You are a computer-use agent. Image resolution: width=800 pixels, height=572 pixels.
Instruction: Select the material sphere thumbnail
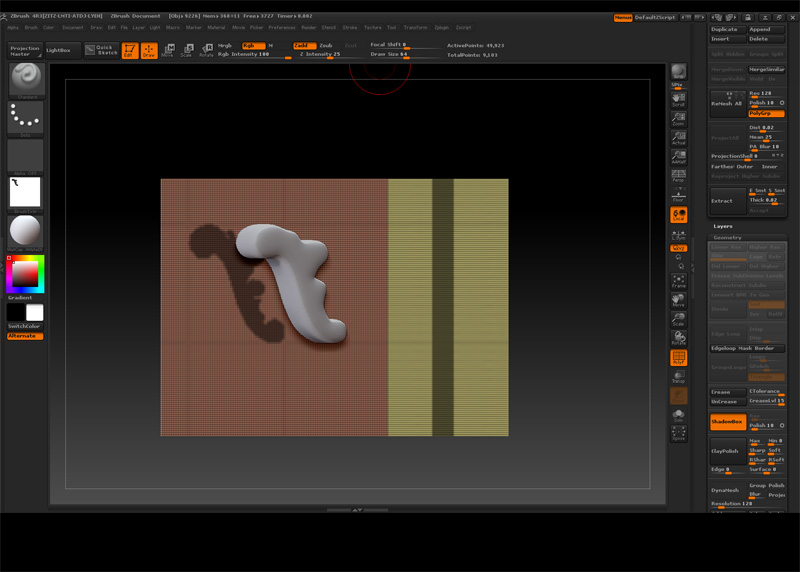(25, 232)
